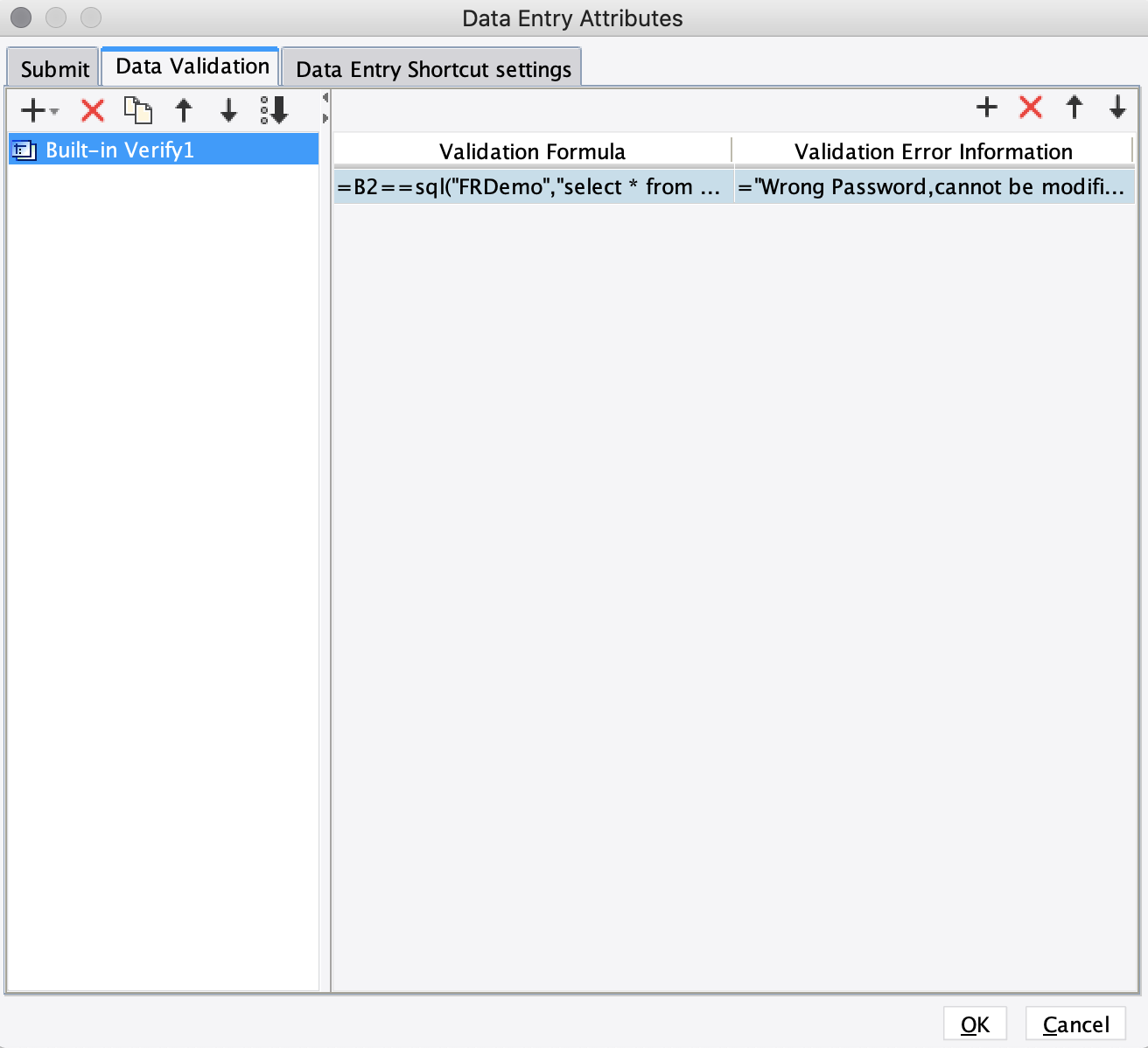Screen dimensions: 1148x1048
Task: Select the Data Validation tab
Action: (x=192, y=66)
